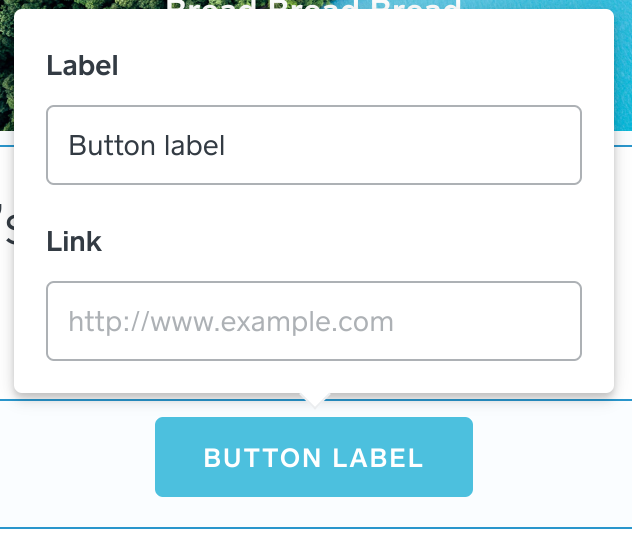Select the "Bread Bread Bread" banner heading
The width and height of the screenshot is (632, 546).
point(313,6)
